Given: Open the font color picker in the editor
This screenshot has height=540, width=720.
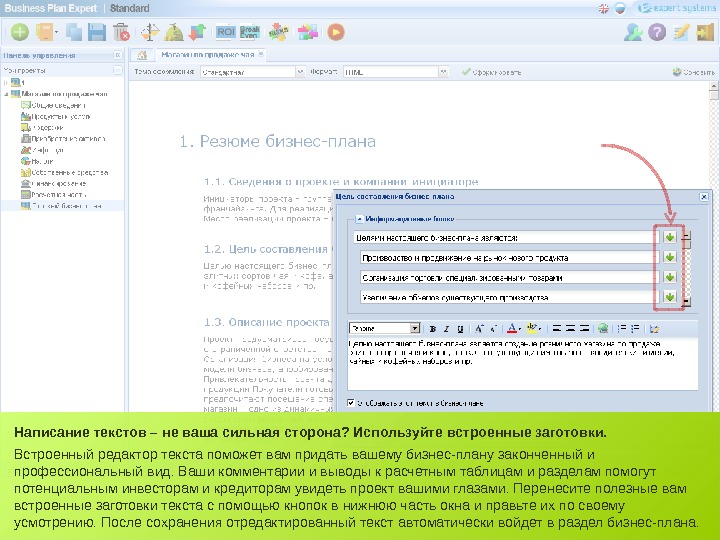Looking at the screenshot, I should [x=513, y=329].
